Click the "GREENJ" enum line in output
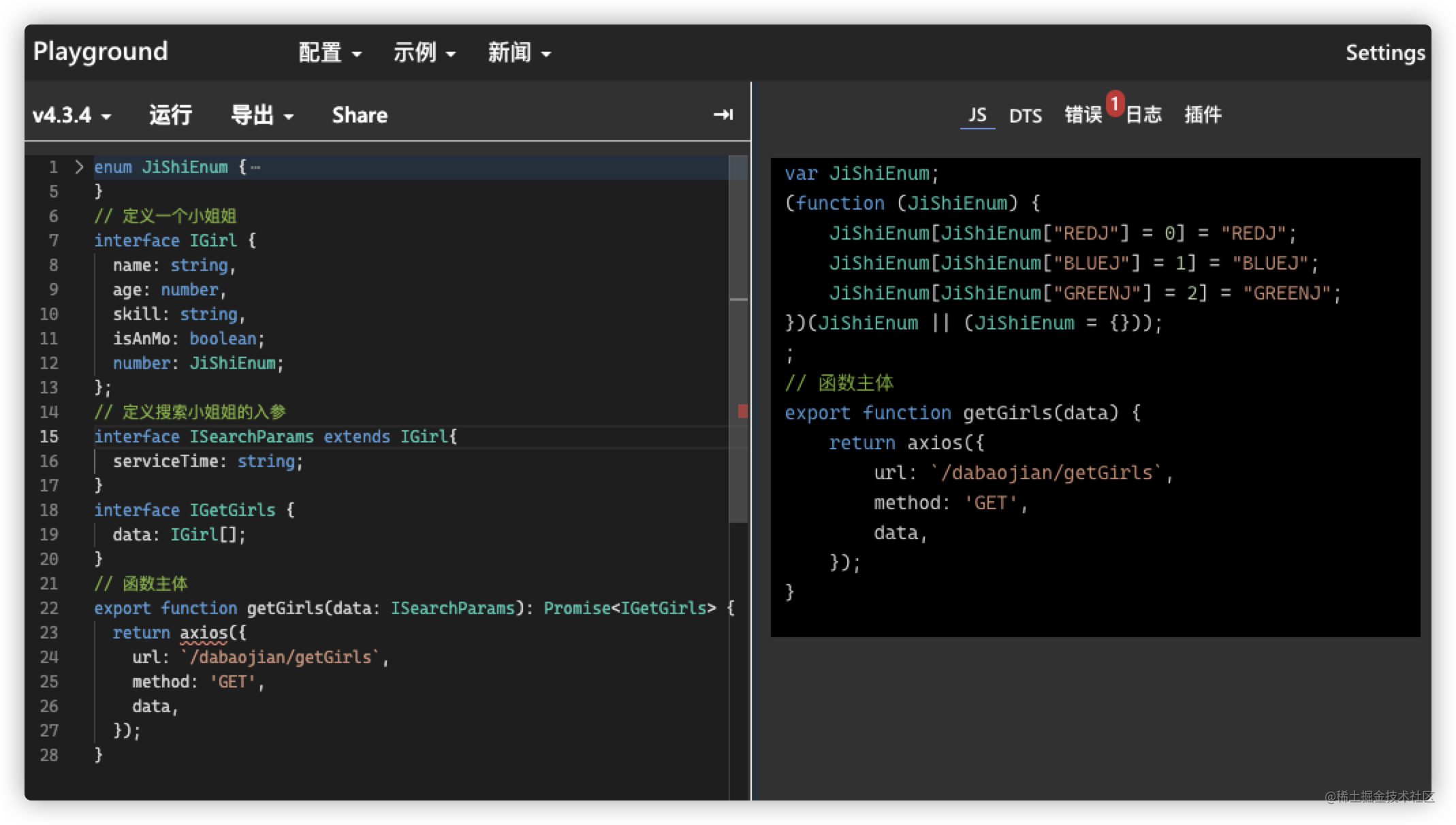This screenshot has width=1456, height=825. pyautogui.click(x=1085, y=293)
